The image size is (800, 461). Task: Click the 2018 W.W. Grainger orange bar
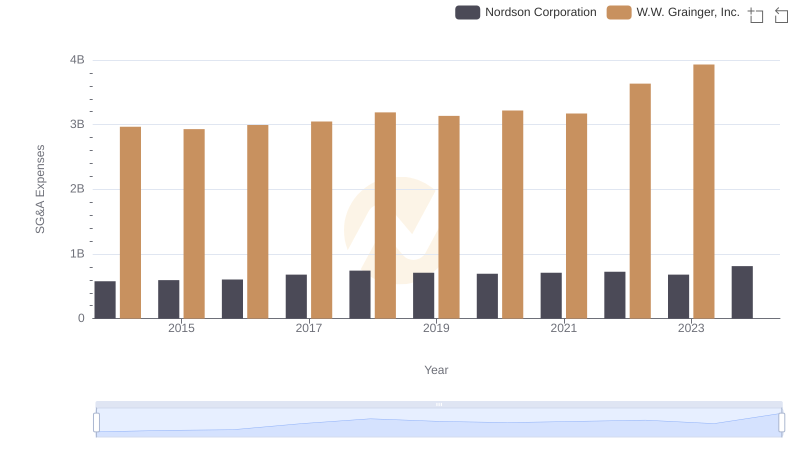pyautogui.click(x=385, y=215)
